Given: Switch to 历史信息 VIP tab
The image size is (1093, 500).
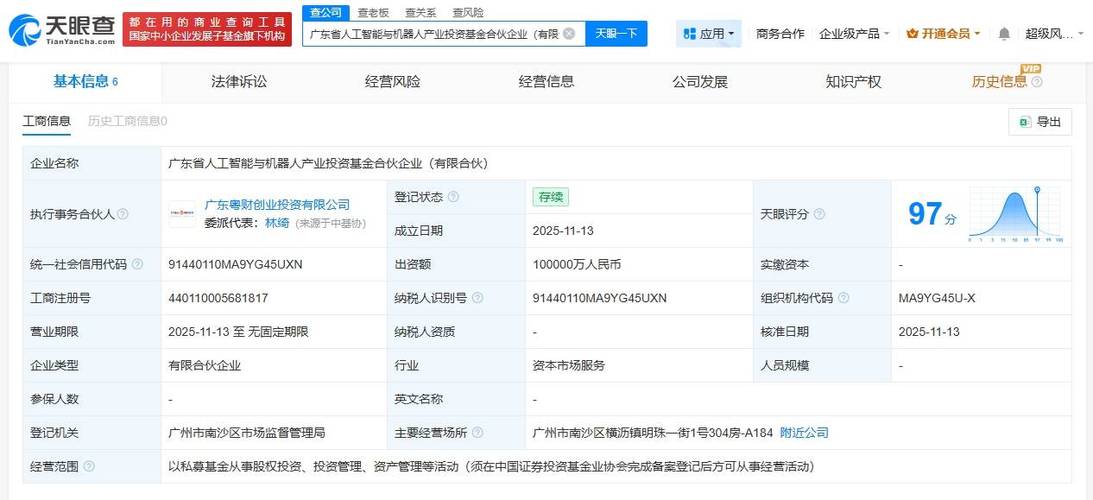Looking at the screenshot, I should click(999, 82).
